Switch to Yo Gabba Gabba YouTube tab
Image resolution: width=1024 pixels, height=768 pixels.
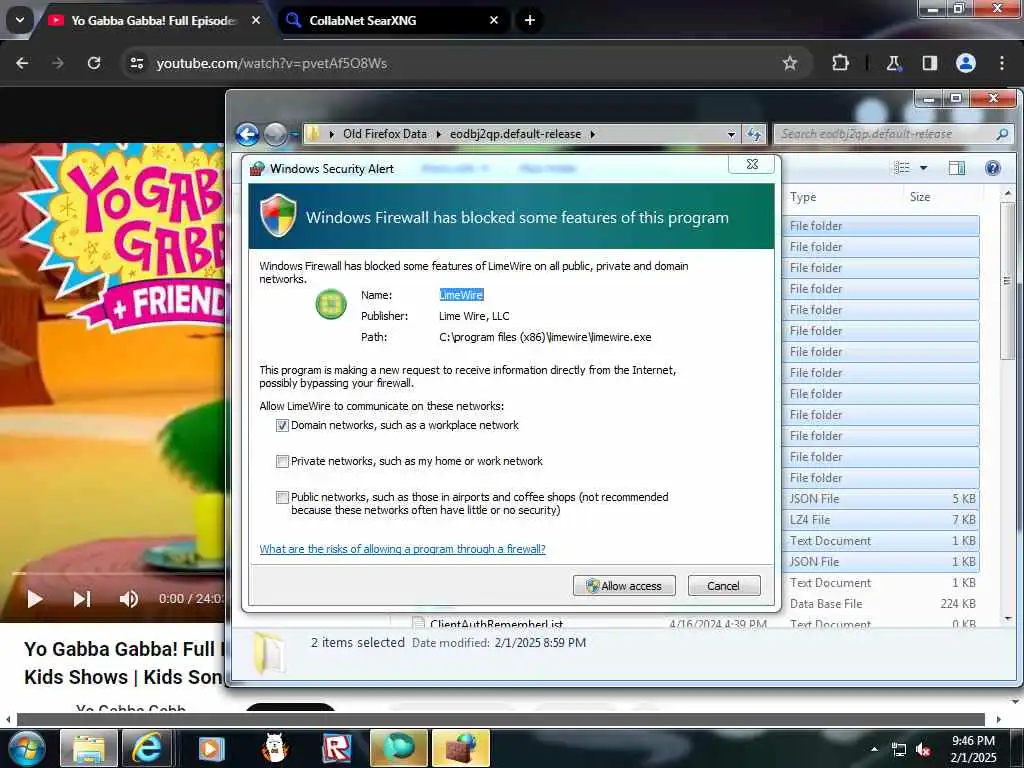pos(153,21)
